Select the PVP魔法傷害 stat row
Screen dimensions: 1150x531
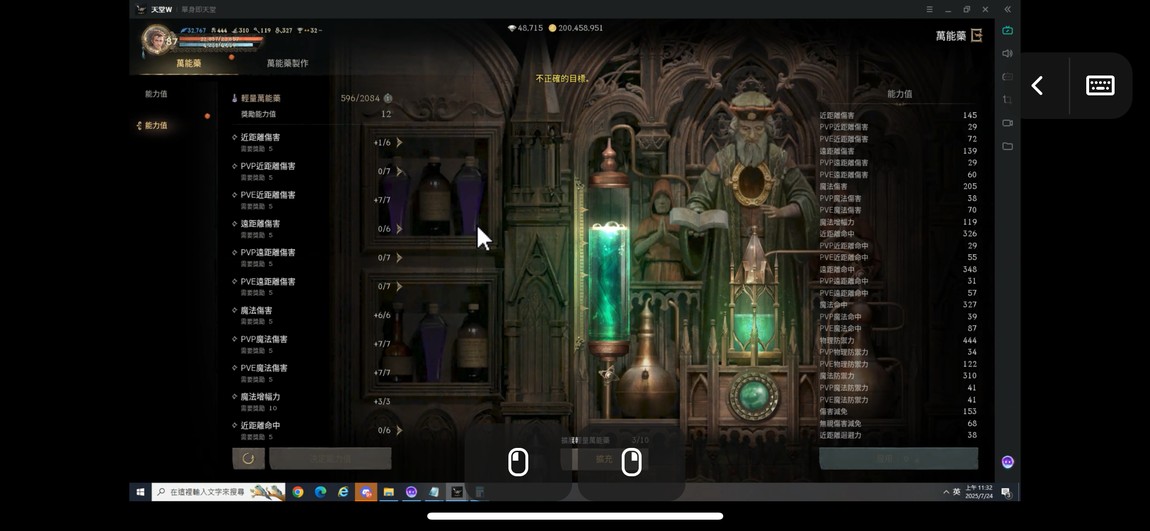317,343
